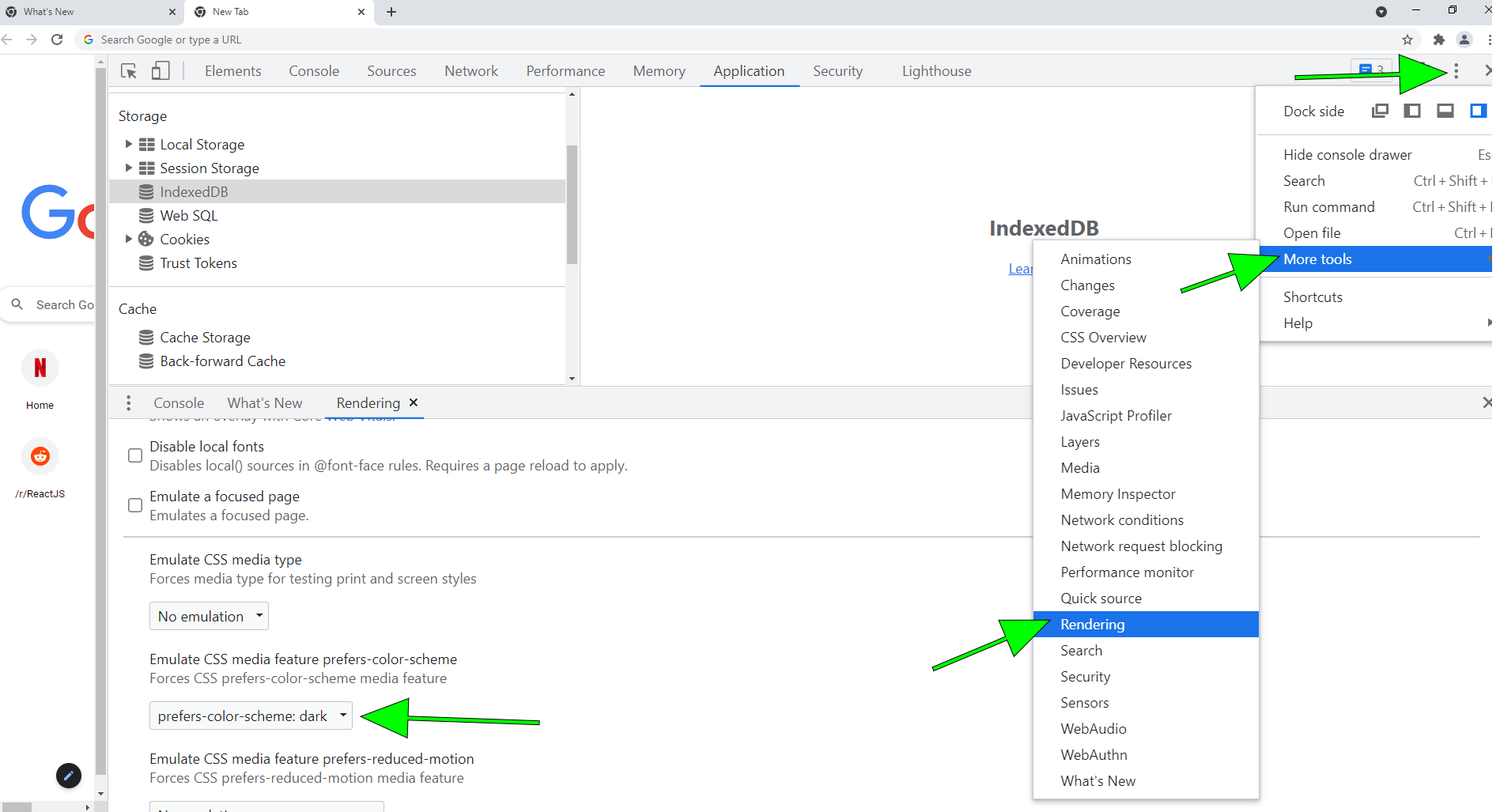Undock DevTools into separate window
The height and width of the screenshot is (812, 1500).
point(1380,111)
